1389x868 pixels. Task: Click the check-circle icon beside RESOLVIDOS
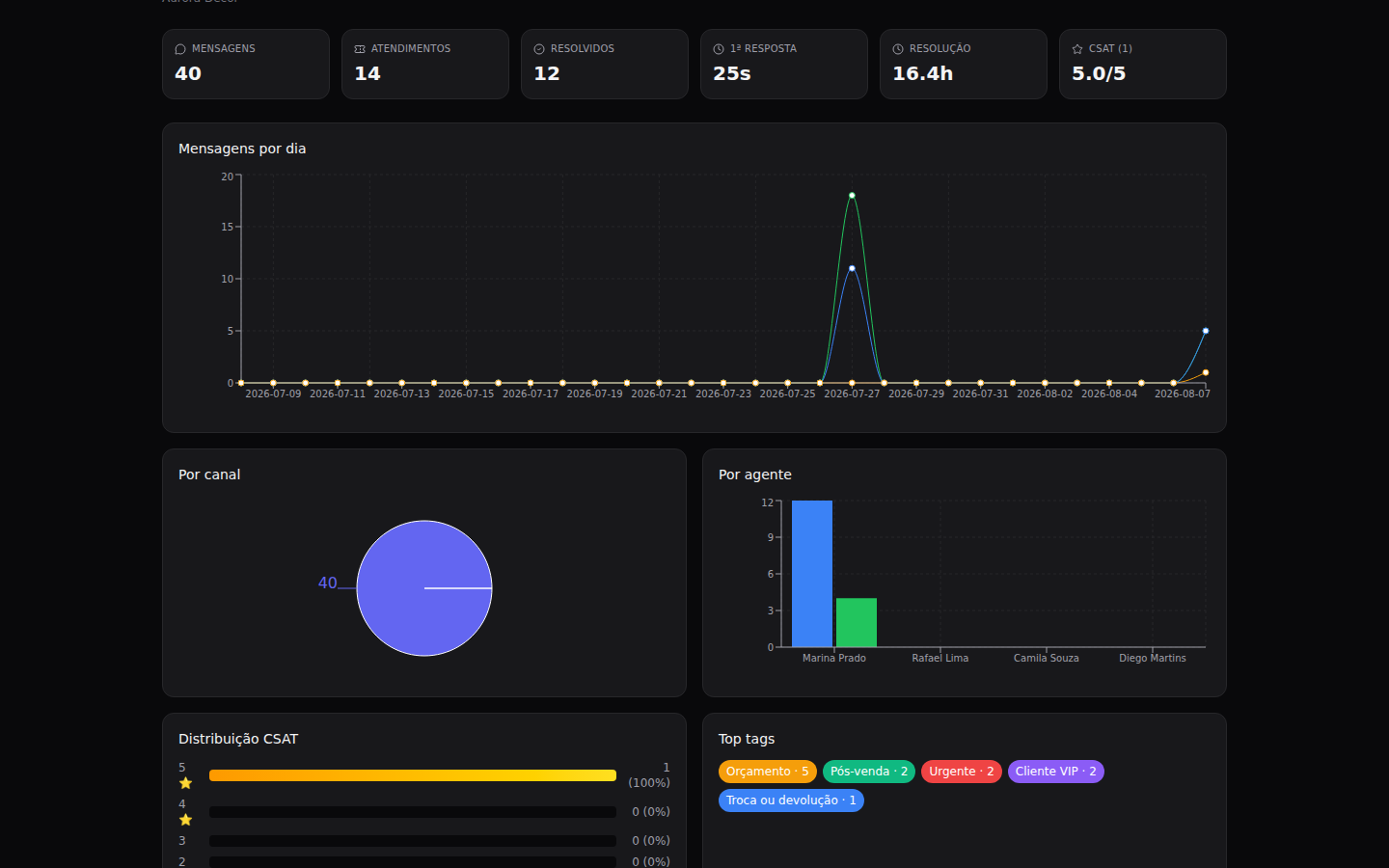(539, 49)
